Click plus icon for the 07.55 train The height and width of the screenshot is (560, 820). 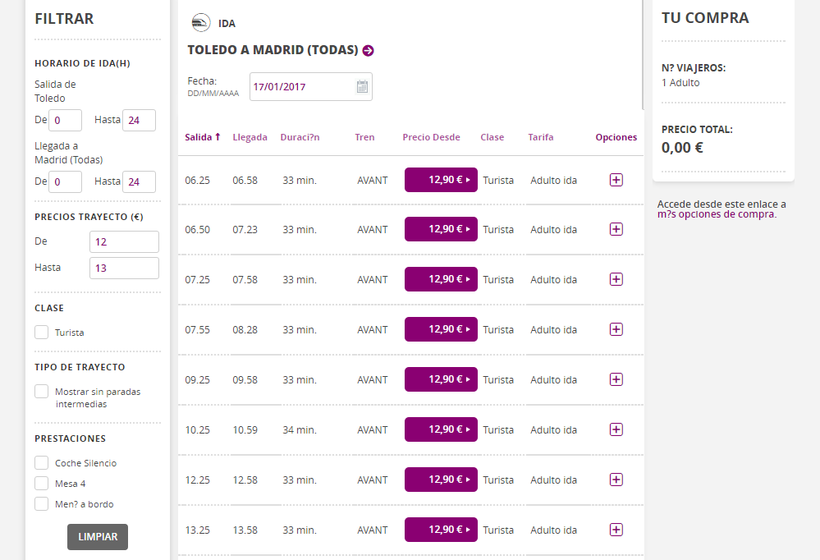pos(616,329)
